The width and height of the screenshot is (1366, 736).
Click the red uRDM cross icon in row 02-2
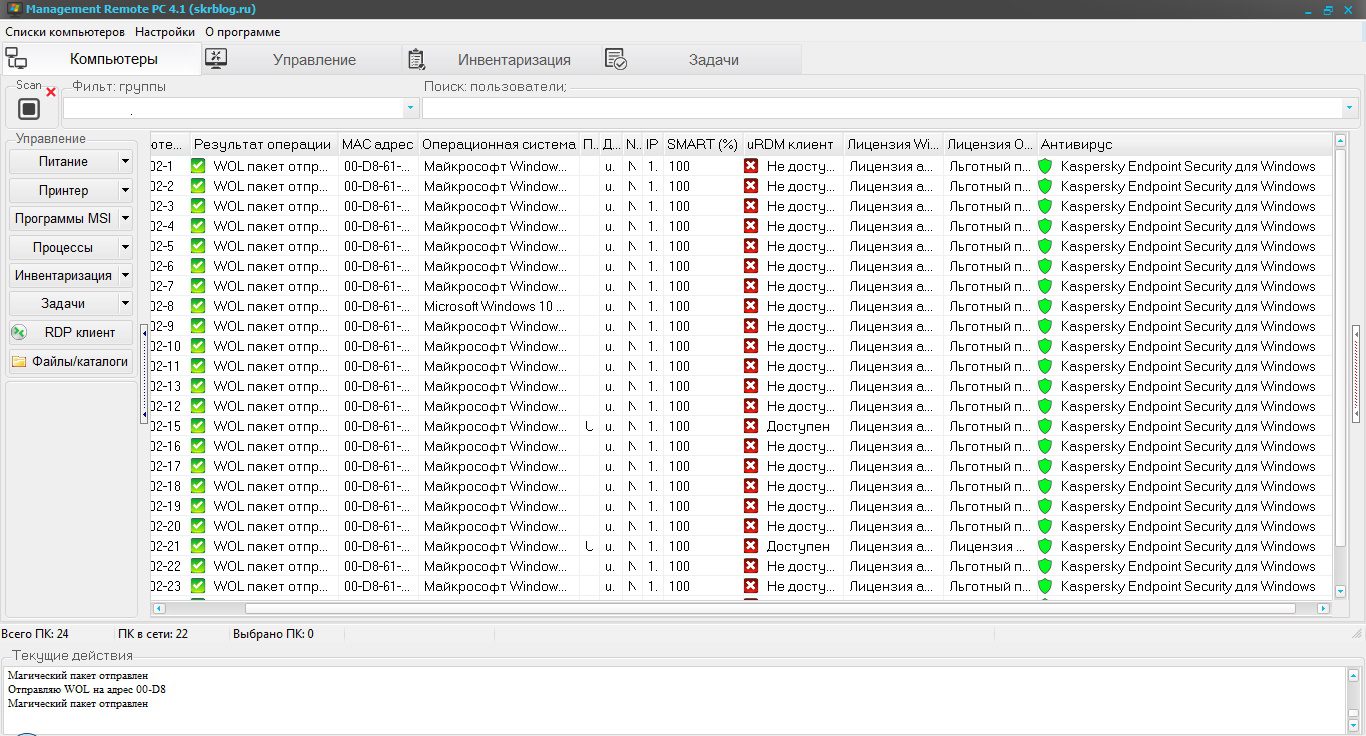(x=751, y=186)
